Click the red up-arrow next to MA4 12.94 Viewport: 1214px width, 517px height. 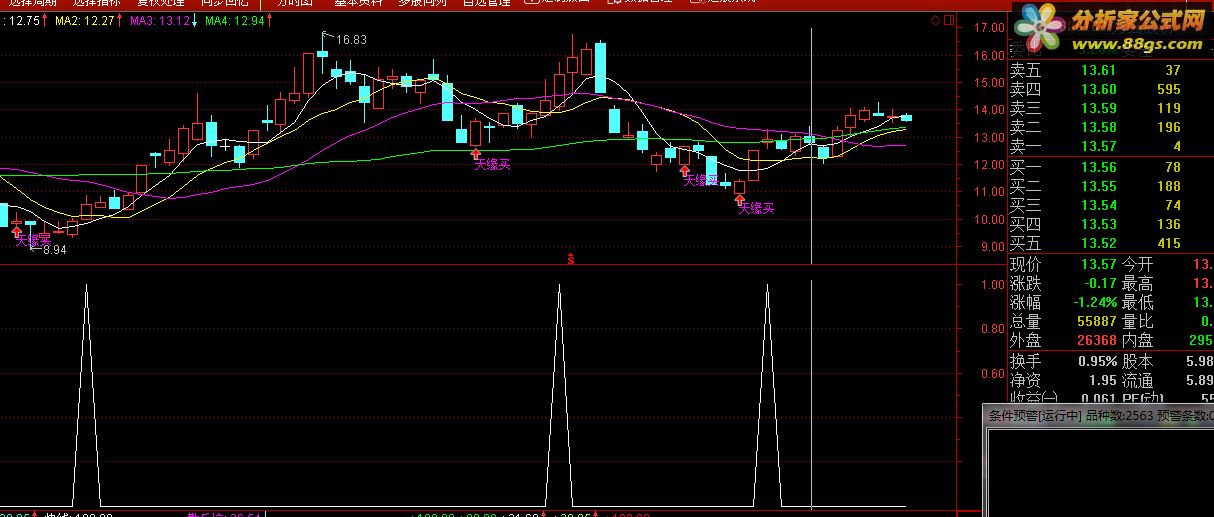[270, 20]
